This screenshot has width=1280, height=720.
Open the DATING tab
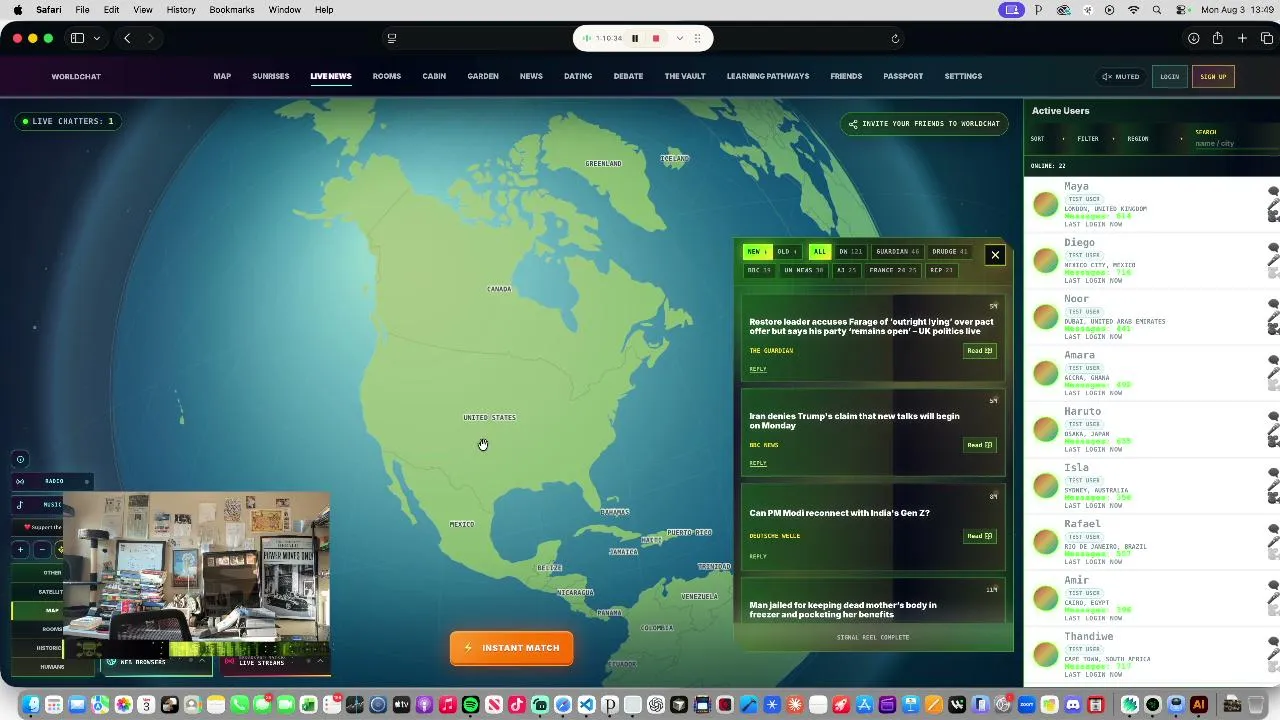[x=578, y=76]
